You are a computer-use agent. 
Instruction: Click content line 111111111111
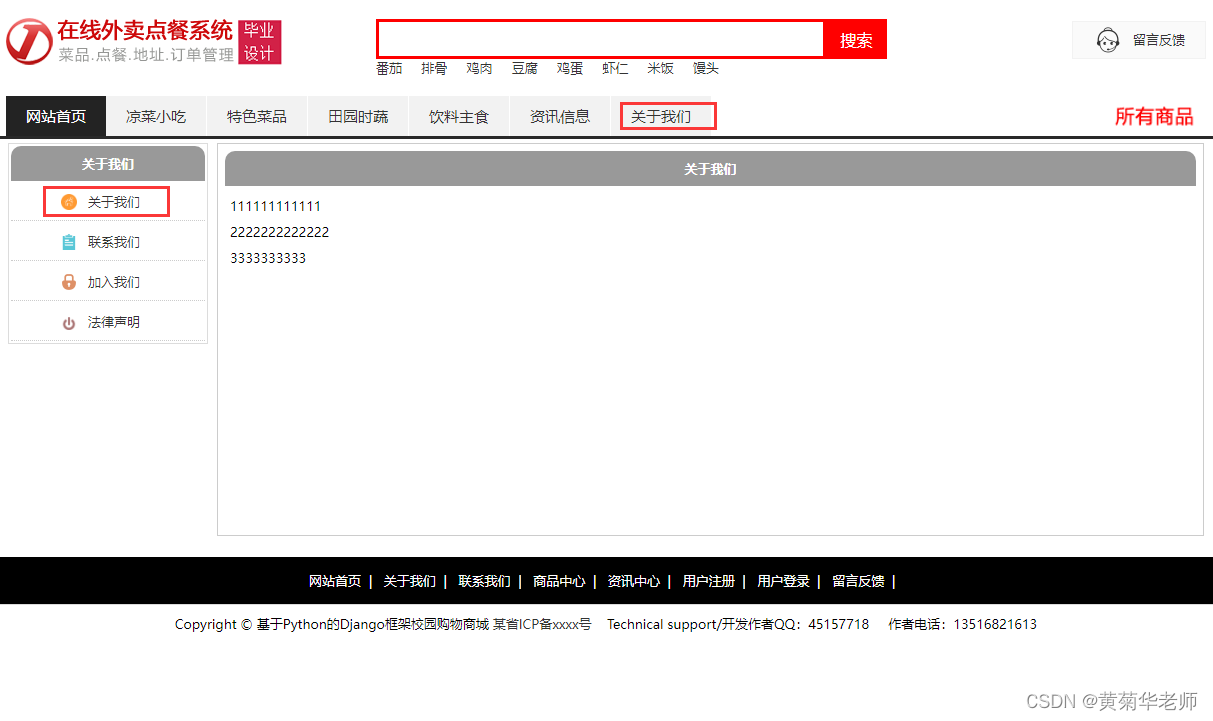(276, 206)
